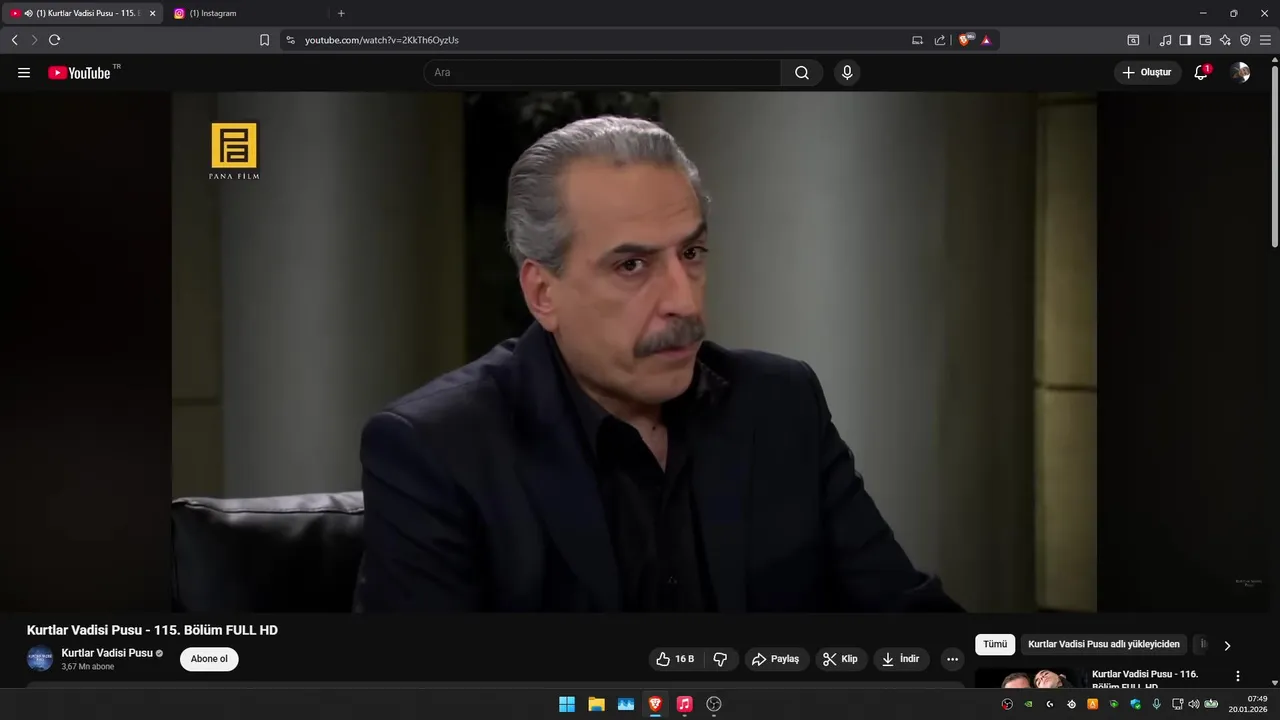This screenshot has width=1280, height=720.
Task: Open the tab search icon
Action: click(x=1133, y=40)
